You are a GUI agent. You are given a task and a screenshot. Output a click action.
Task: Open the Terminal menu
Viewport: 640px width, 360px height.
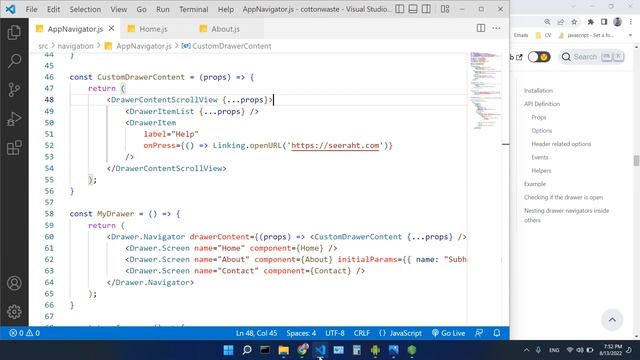(193, 9)
